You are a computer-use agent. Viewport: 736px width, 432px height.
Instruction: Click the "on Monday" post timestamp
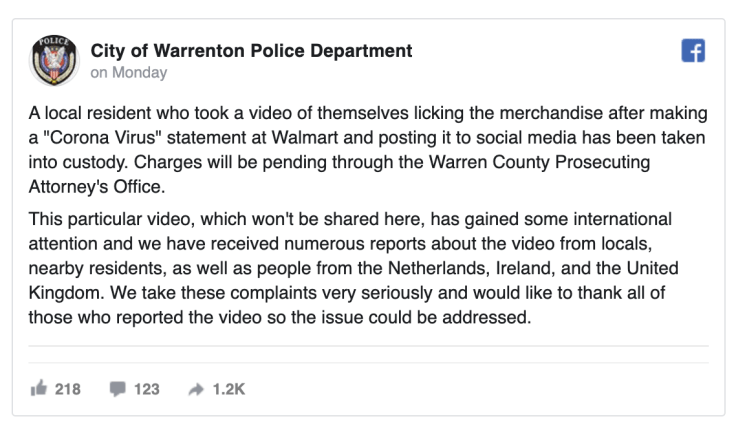(129, 73)
